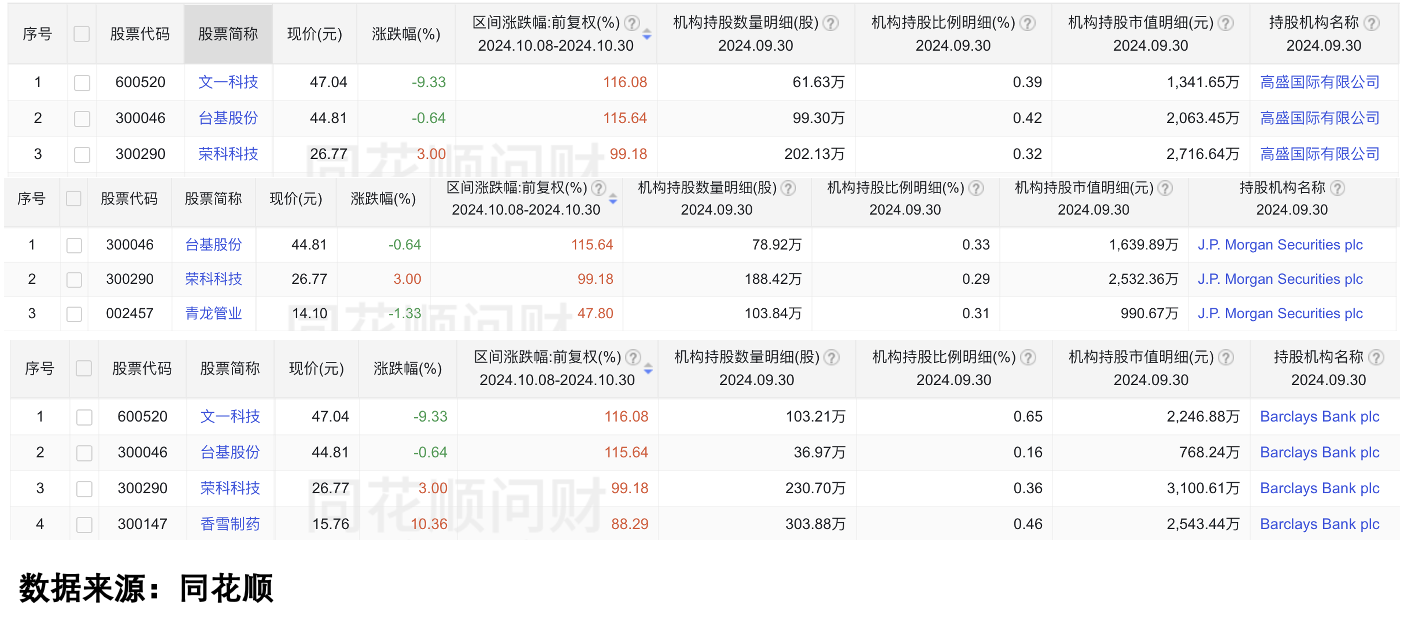Click help icon beside 机构持股数量明细 in Barclays table
The image size is (1406, 622).
click(833, 357)
